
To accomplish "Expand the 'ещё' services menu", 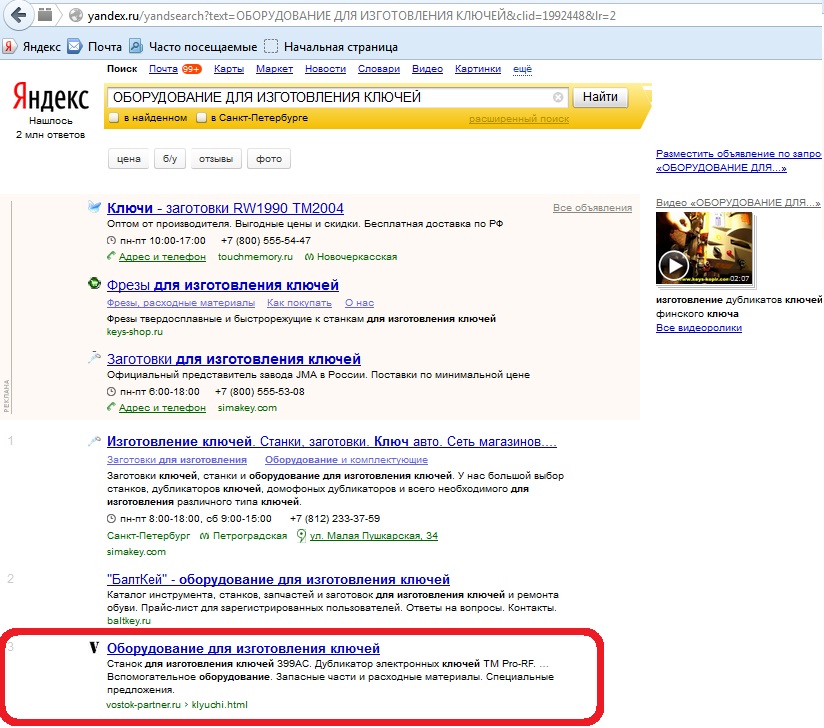I will click(522, 69).
